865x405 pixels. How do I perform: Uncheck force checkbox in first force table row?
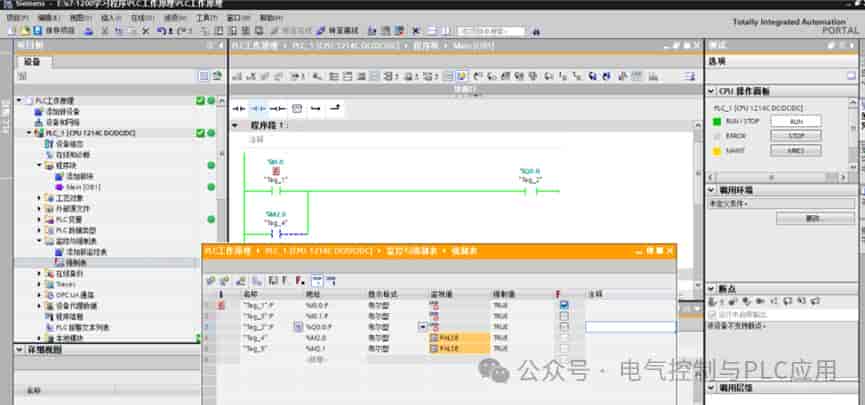pyautogui.click(x=564, y=305)
